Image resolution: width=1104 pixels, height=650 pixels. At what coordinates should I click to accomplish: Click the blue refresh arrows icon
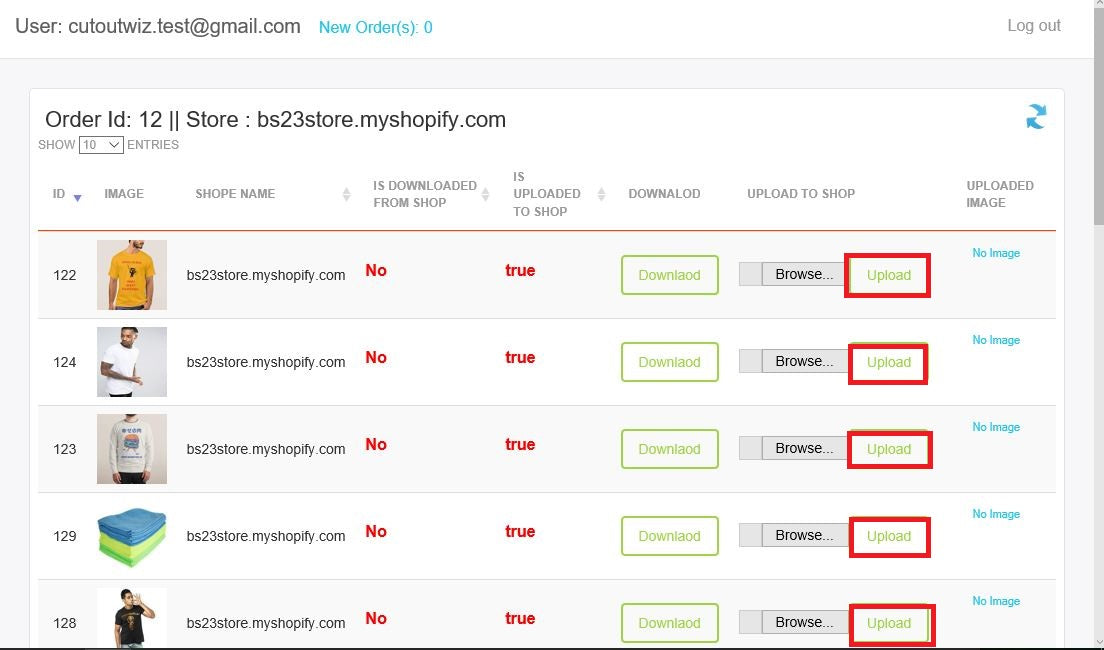pos(1036,117)
